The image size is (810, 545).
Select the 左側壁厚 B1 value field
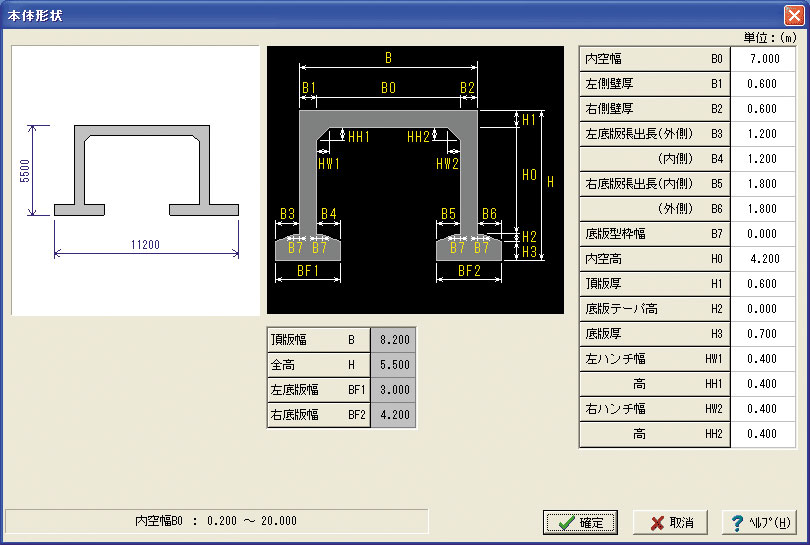click(763, 84)
